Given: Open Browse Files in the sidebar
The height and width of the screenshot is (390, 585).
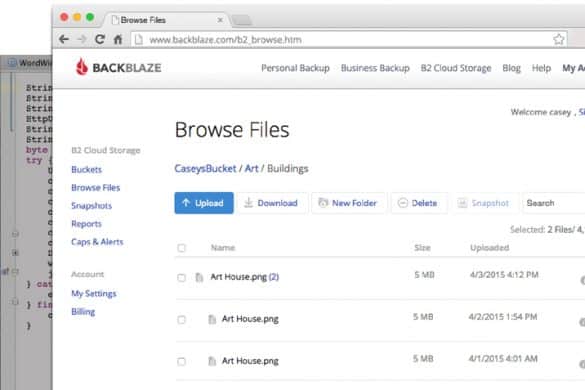Looking at the screenshot, I should (x=96, y=187).
